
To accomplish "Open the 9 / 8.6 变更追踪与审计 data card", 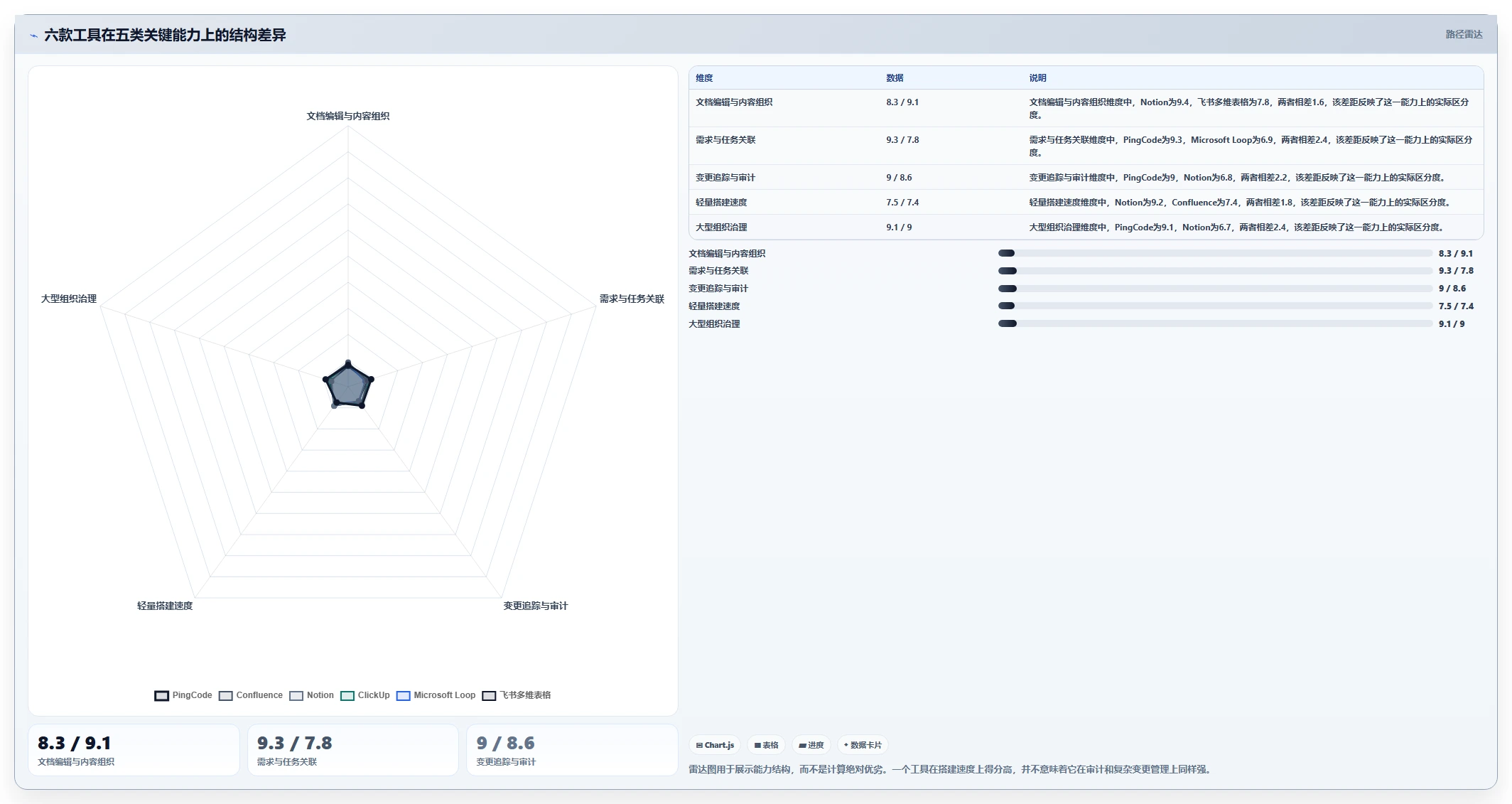I will coord(572,750).
